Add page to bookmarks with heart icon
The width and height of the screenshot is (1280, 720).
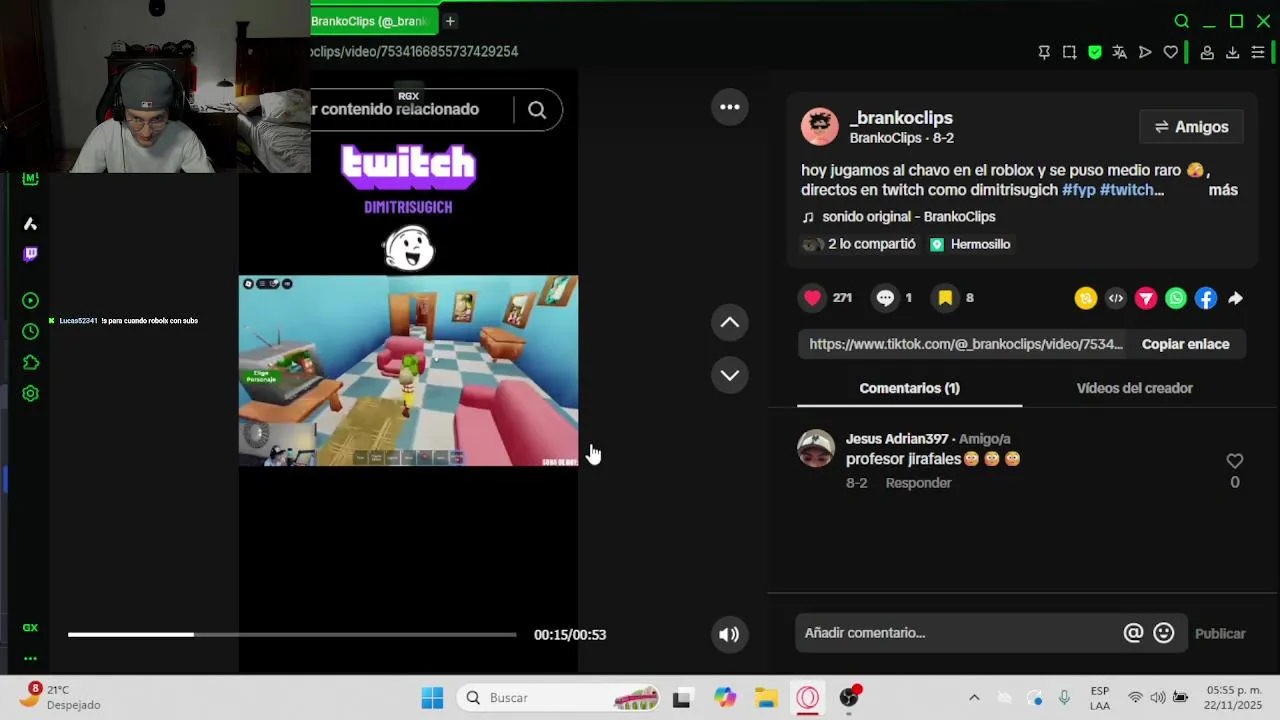click(1171, 52)
